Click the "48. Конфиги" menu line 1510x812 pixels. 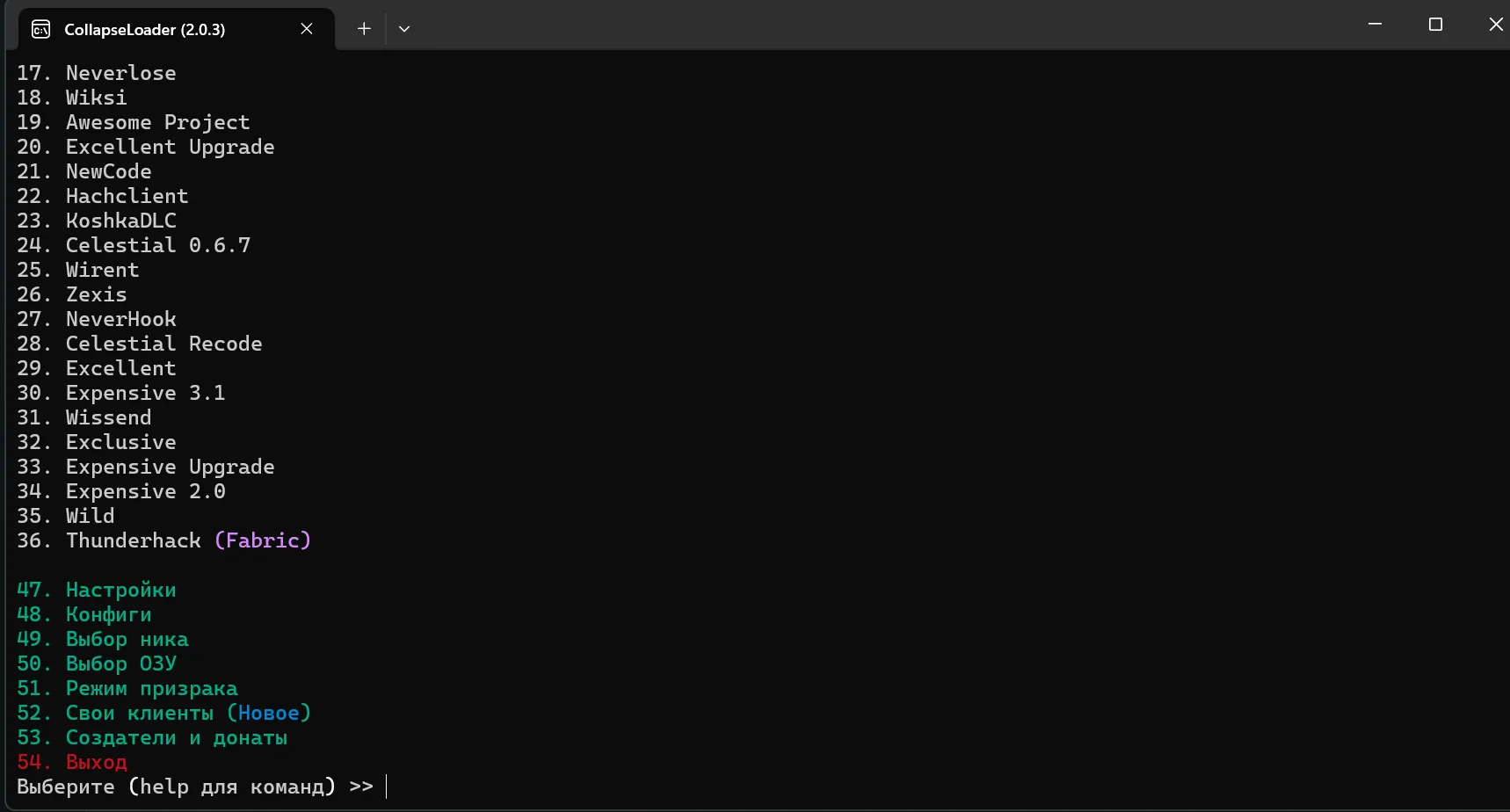pyautogui.click(x=84, y=614)
